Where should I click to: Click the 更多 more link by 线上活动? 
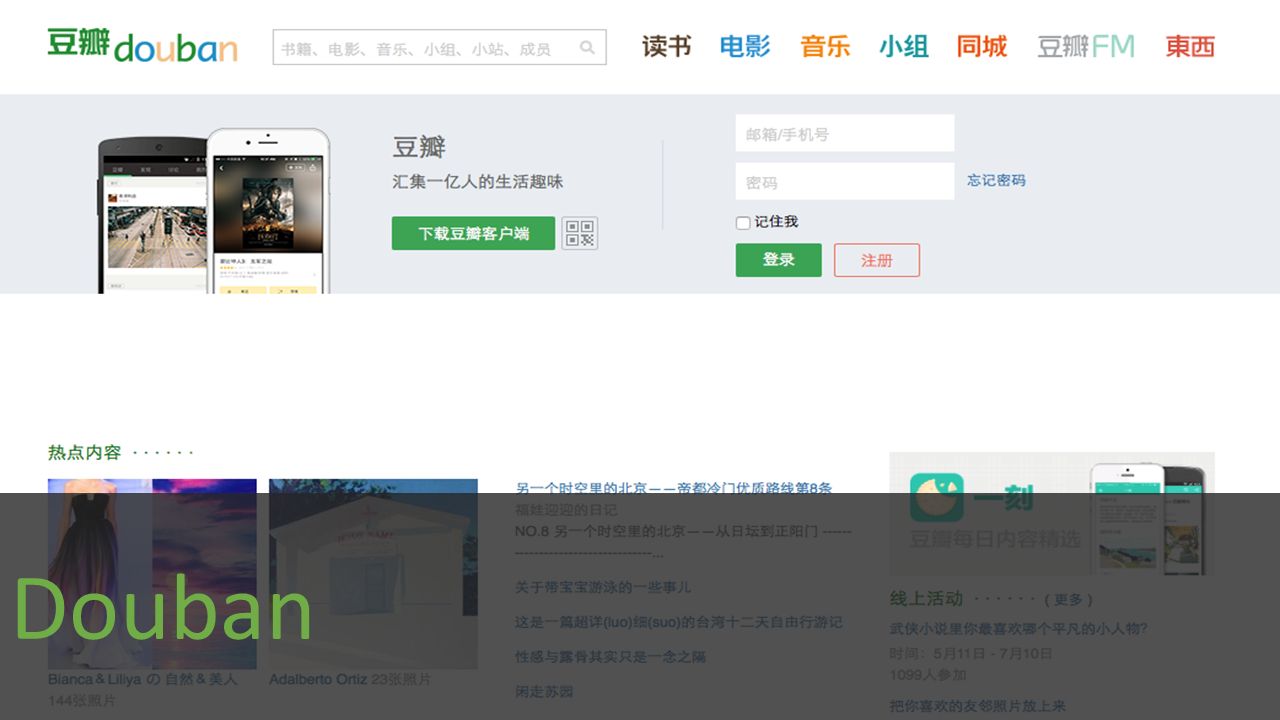[x=1068, y=600]
